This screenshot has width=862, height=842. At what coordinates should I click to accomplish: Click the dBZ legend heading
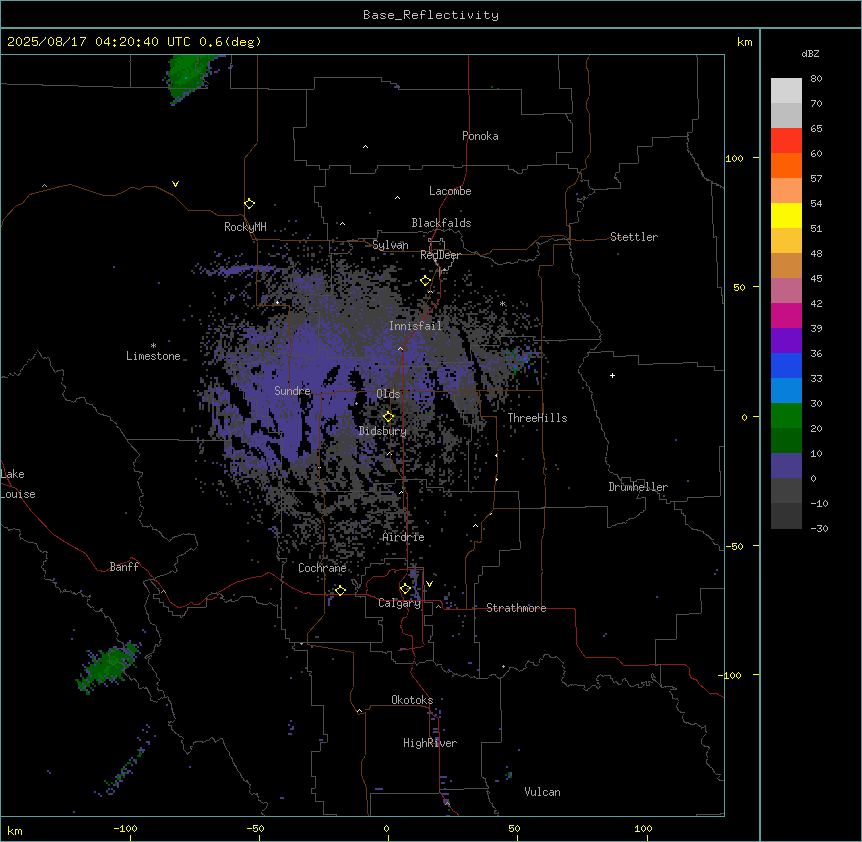coord(810,54)
